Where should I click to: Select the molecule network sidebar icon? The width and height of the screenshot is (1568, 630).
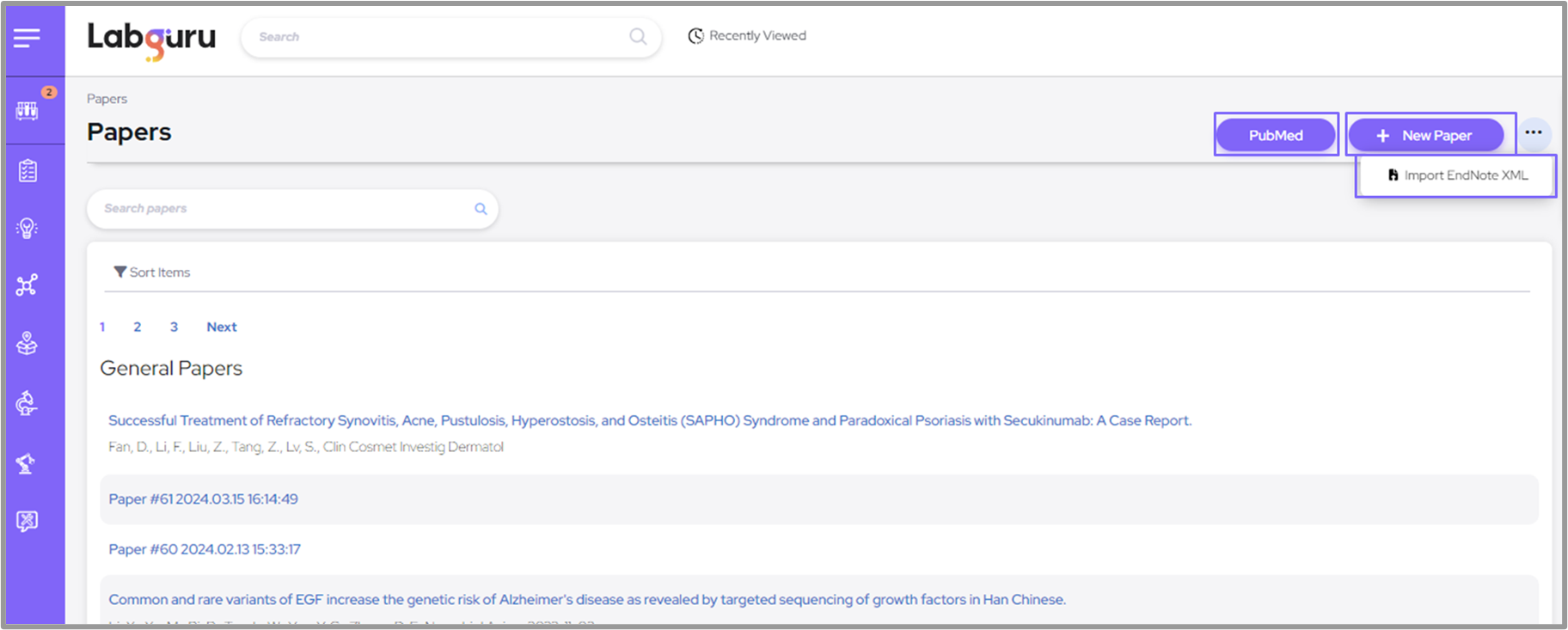28,285
